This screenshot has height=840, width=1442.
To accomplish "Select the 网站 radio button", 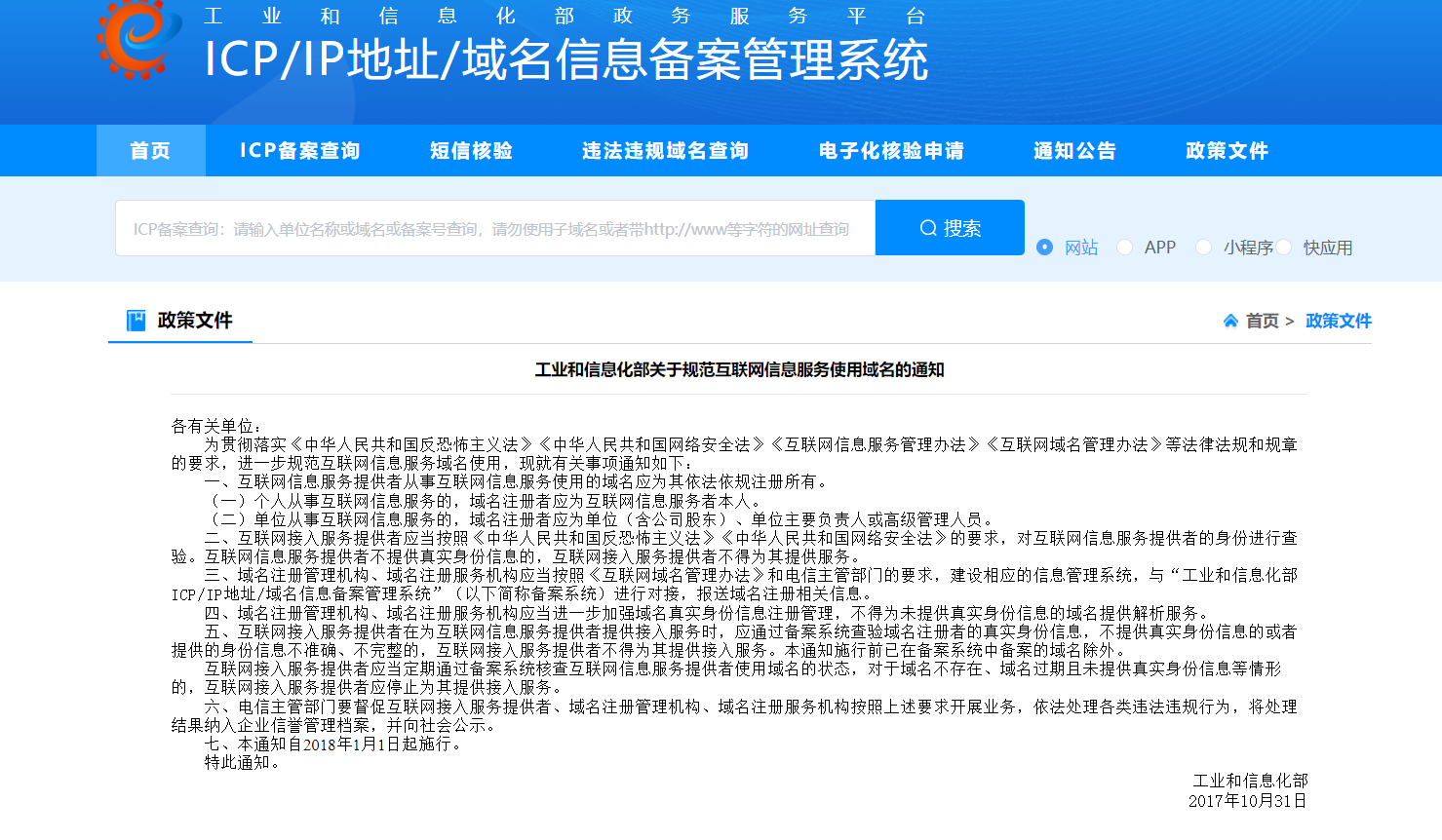I will tap(1045, 248).
